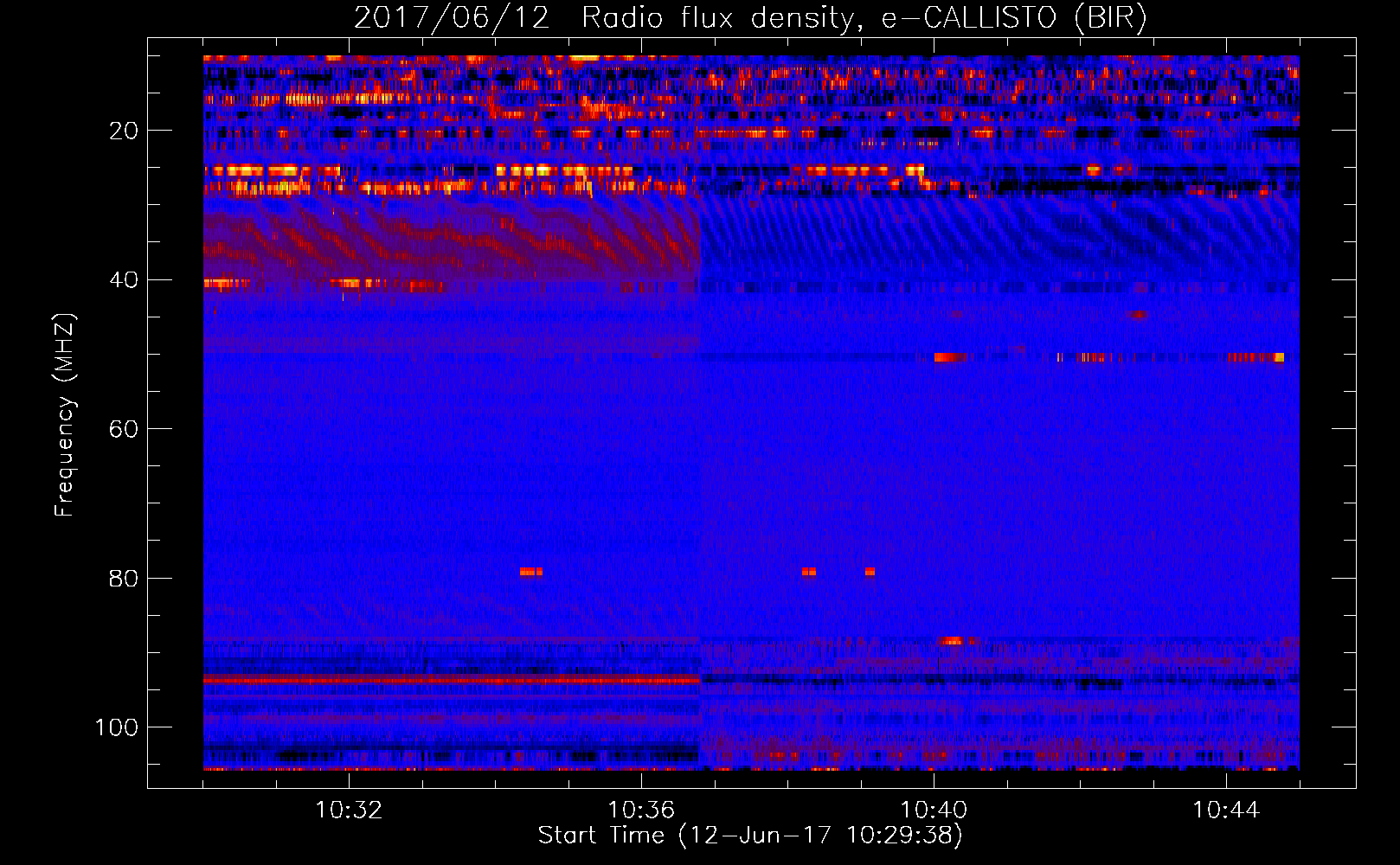This screenshot has height=865, width=1400.
Task: Select the '60' frequency tick label
Action: 124,429
